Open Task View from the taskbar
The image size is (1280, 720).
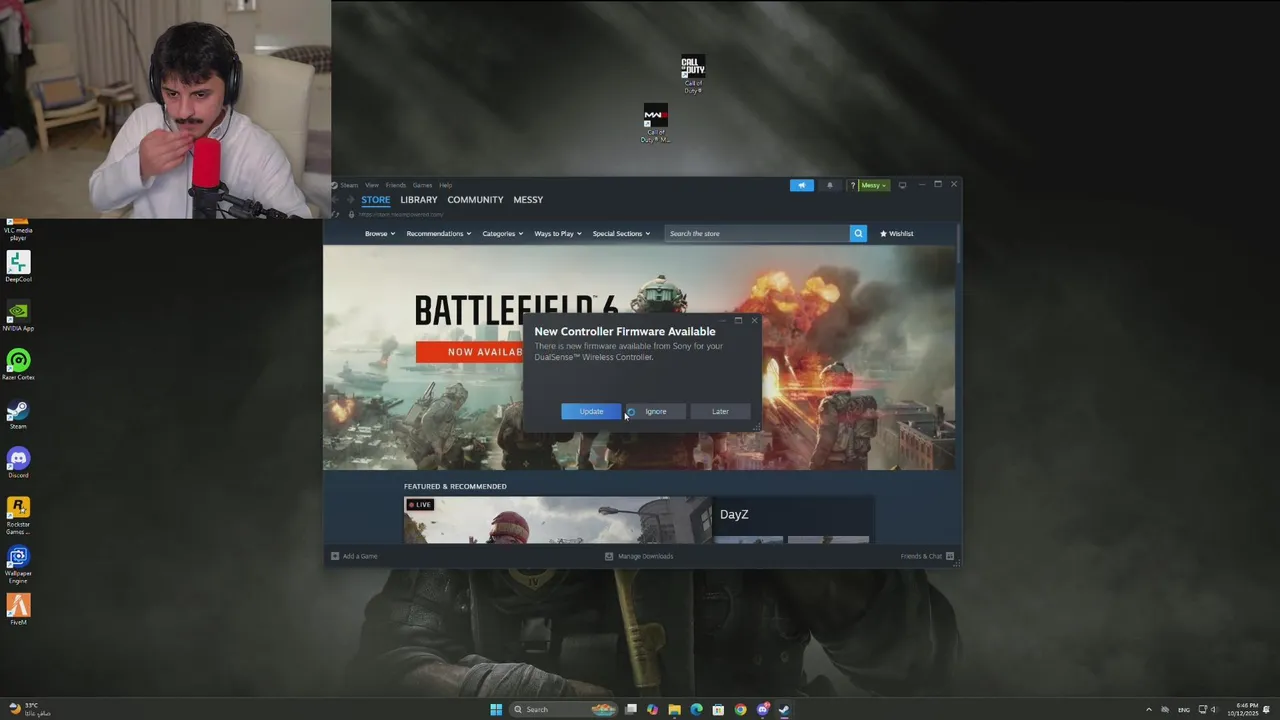tap(631, 710)
